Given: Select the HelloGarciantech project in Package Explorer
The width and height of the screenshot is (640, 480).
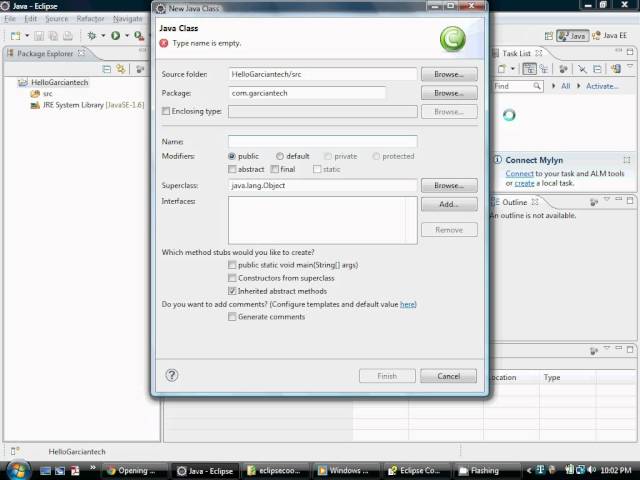Looking at the screenshot, I should 53,82.
